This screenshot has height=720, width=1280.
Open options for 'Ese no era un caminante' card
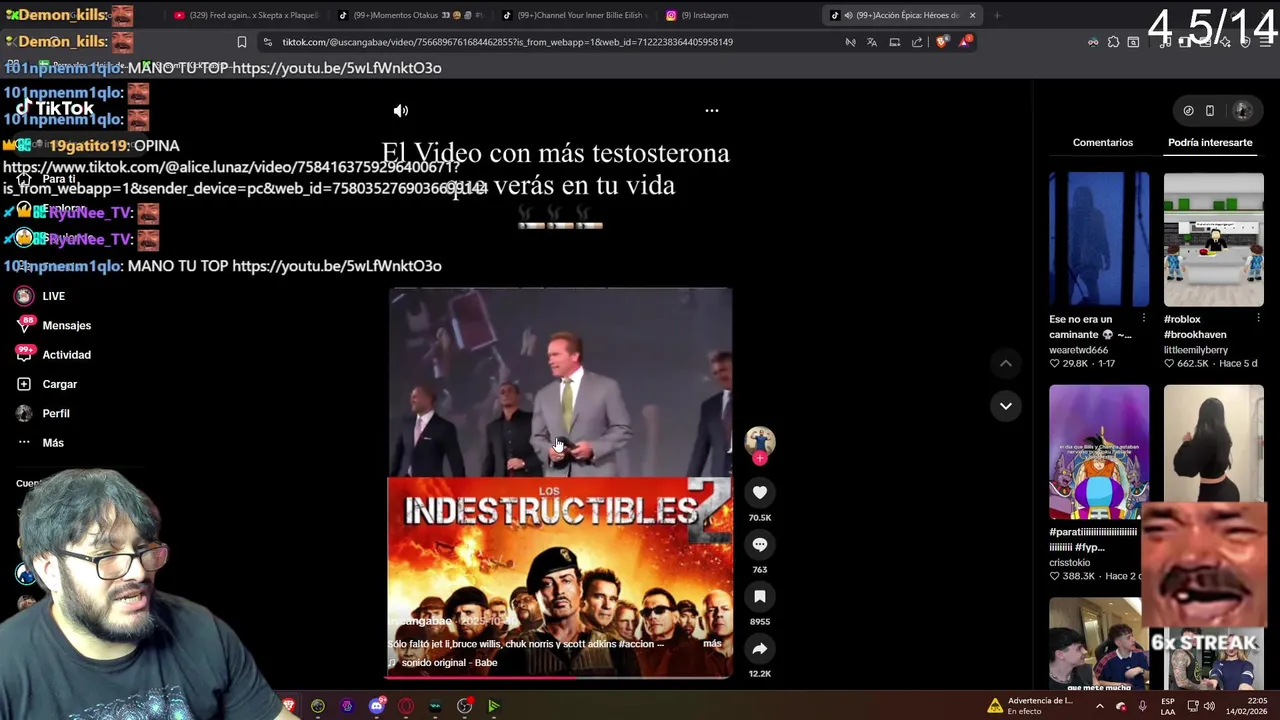[1144, 319]
